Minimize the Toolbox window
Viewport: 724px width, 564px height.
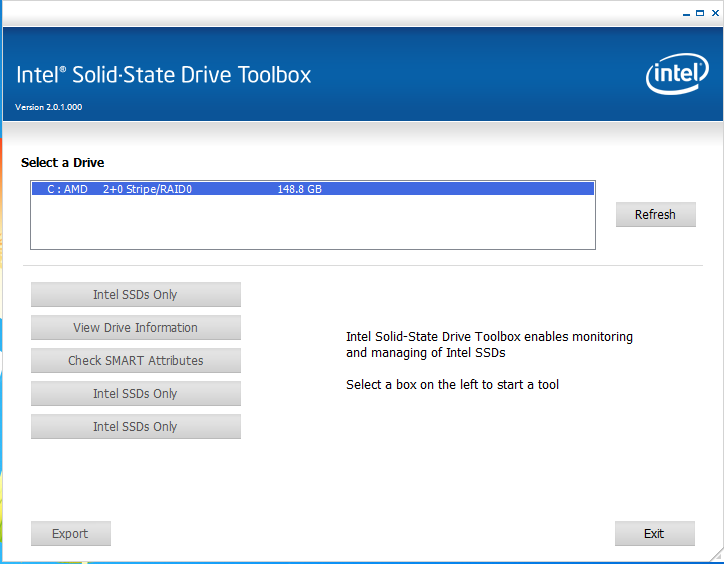click(x=686, y=14)
